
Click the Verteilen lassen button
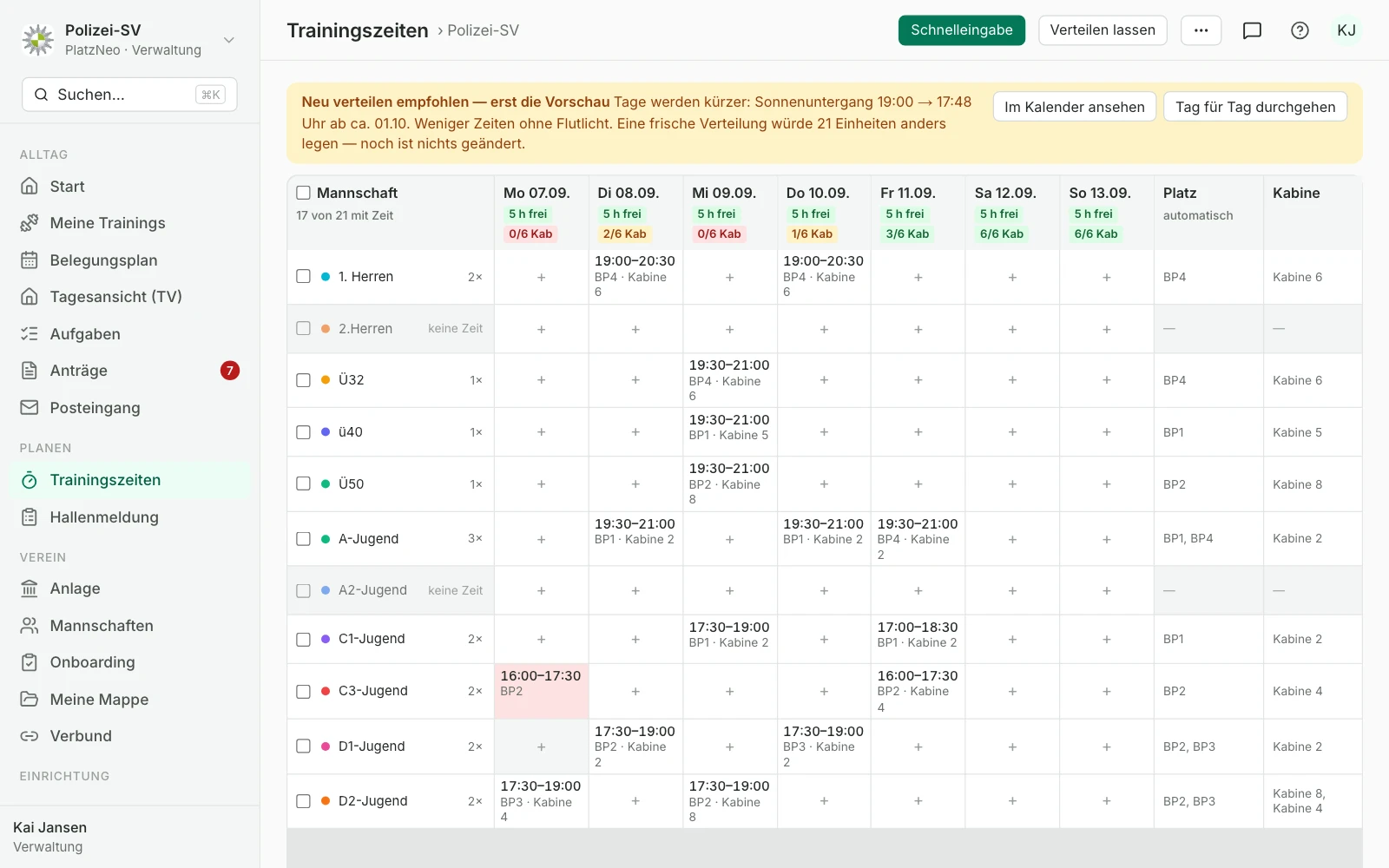point(1103,30)
